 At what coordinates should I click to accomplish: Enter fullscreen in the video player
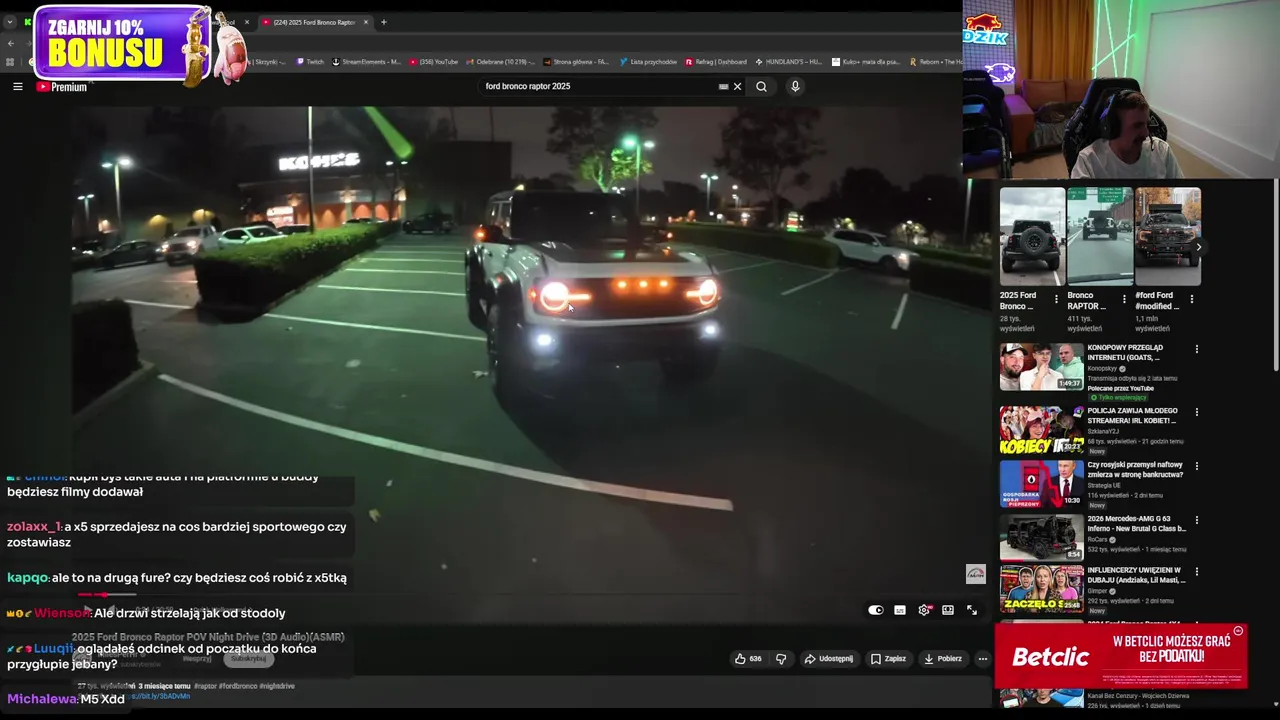click(x=972, y=610)
